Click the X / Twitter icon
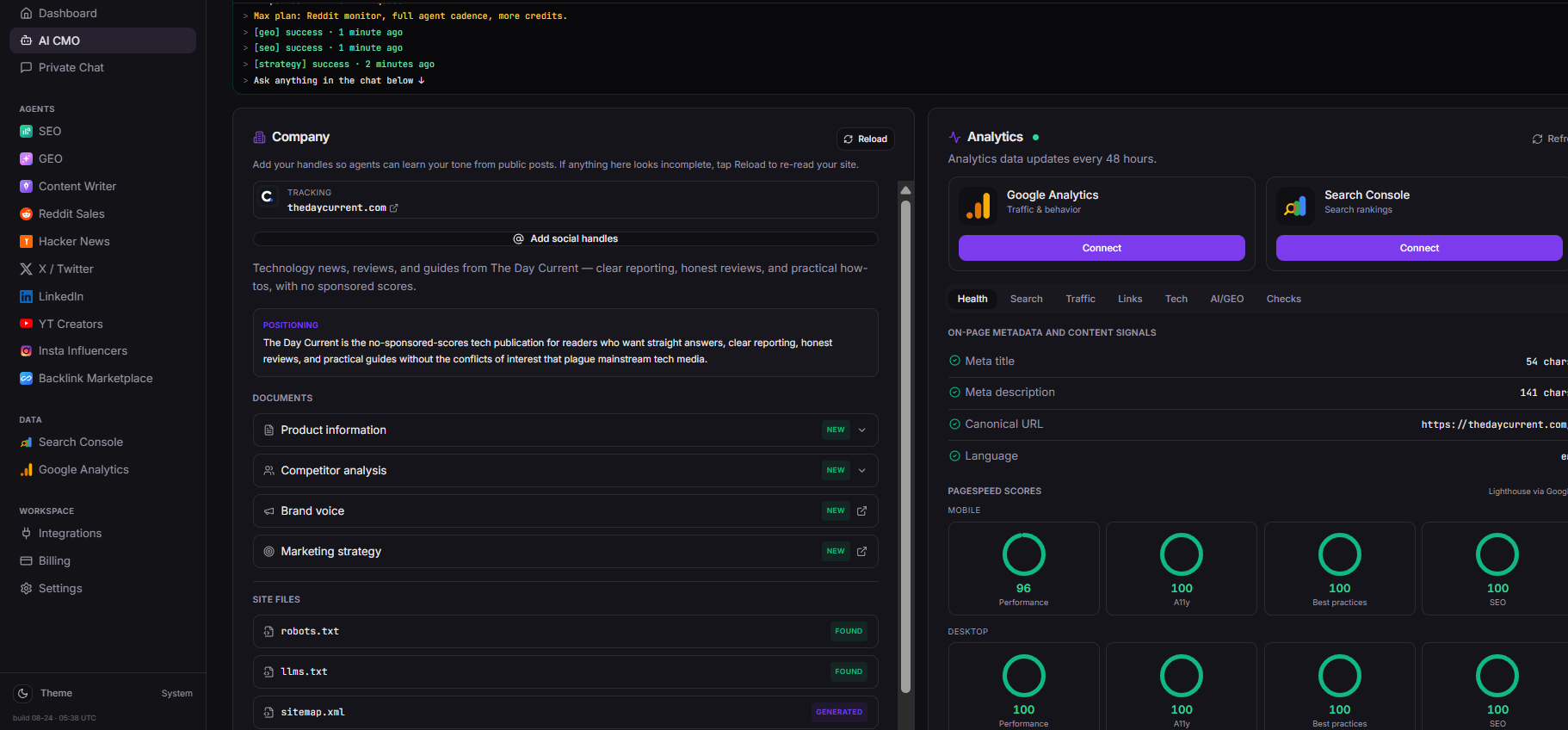The height and width of the screenshot is (730, 1568). click(26, 269)
